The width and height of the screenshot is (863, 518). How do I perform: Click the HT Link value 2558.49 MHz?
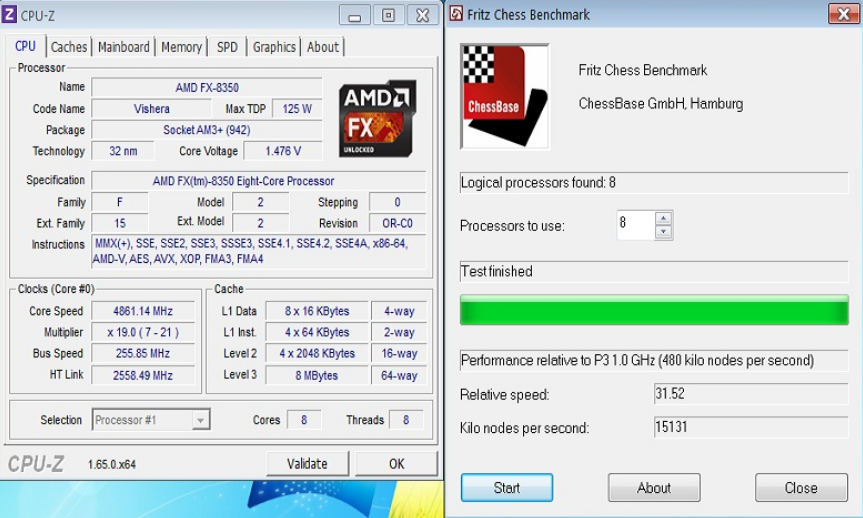143,375
